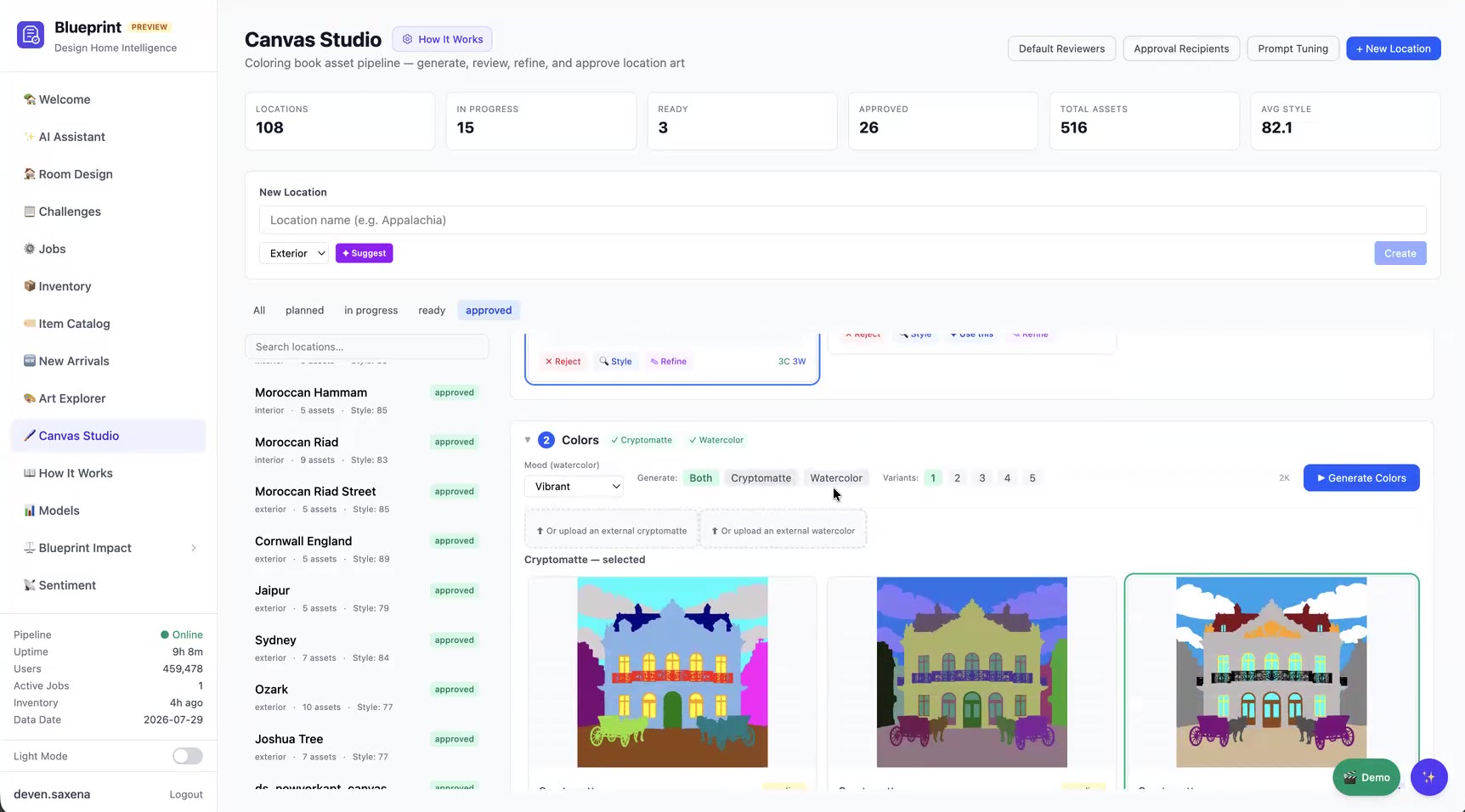1465x812 pixels.
Task: Click the Prompt Tuning button
Action: [x=1292, y=48]
